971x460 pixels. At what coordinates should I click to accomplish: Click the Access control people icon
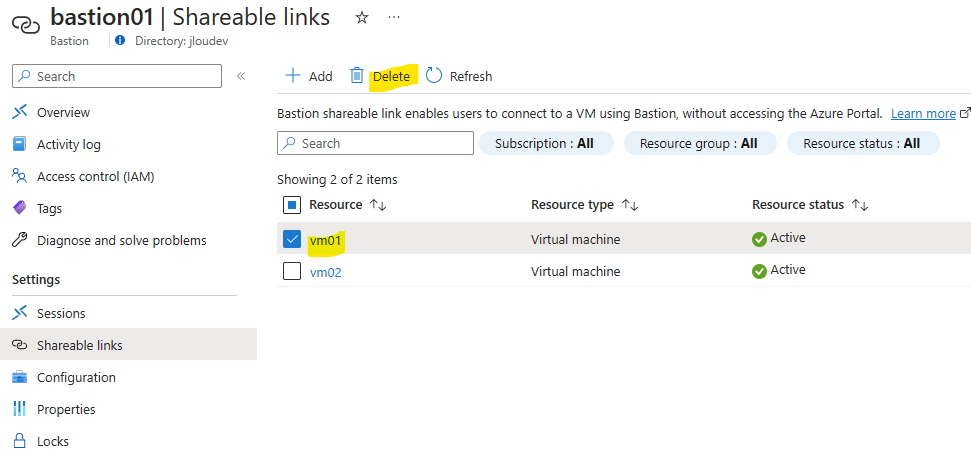click(x=20, y=176)
